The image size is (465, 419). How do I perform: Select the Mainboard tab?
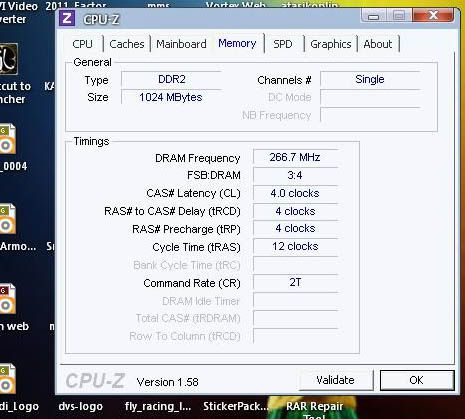click(x=181, y=44)
